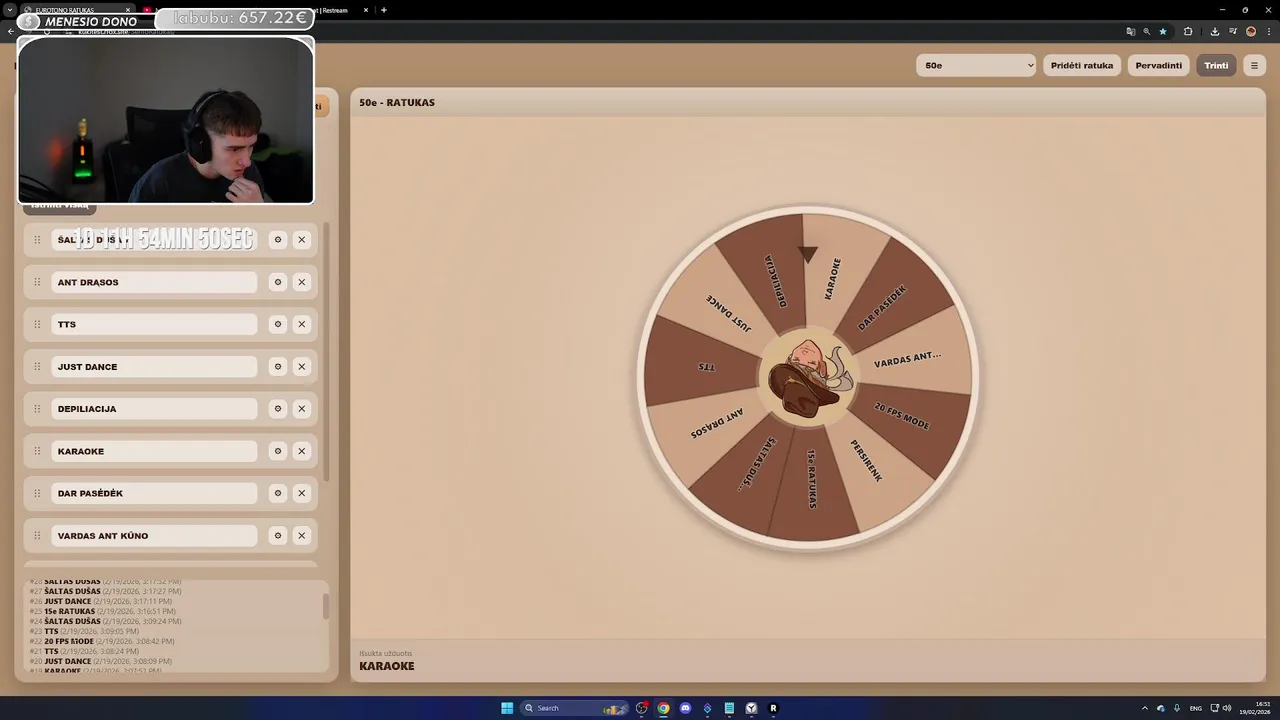Delete the first list entry
This screenshot has width=1280, height=720.
tap(302, 240)
